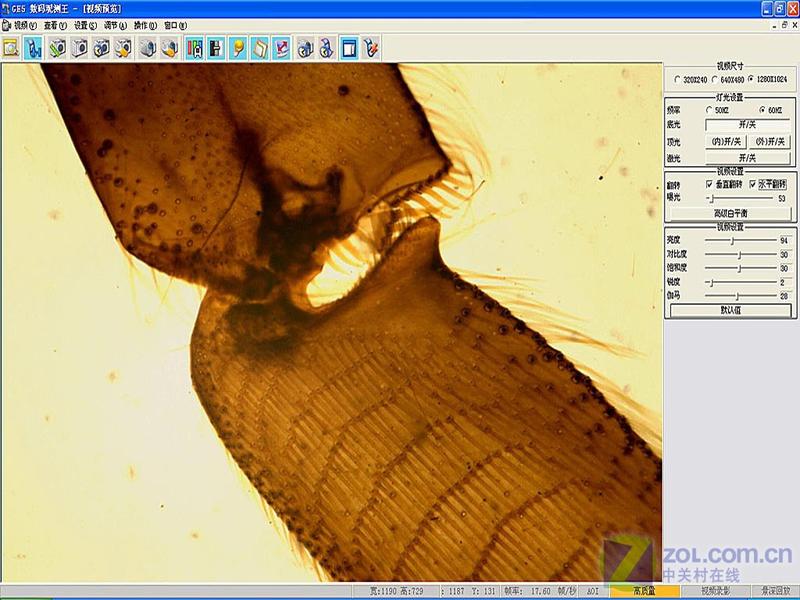Click the light bulb toolbar icon
The image size is (800, 600).
coord(238,48)
